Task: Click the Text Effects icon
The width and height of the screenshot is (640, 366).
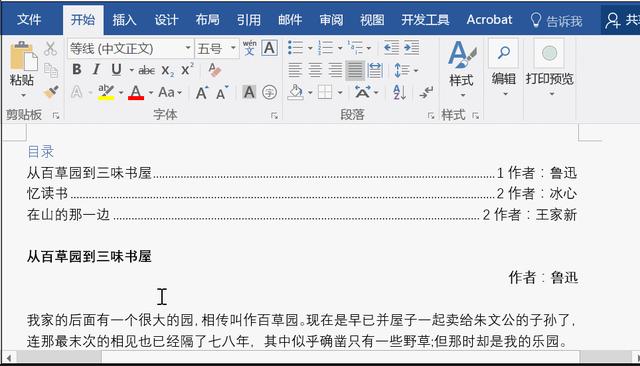Action: [77, 92]
